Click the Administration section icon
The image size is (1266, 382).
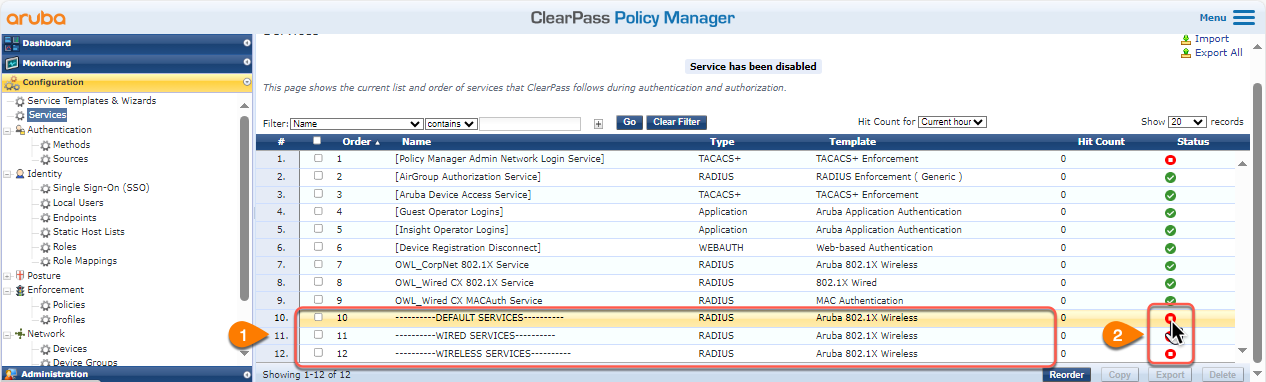click(x=12, y=374)
